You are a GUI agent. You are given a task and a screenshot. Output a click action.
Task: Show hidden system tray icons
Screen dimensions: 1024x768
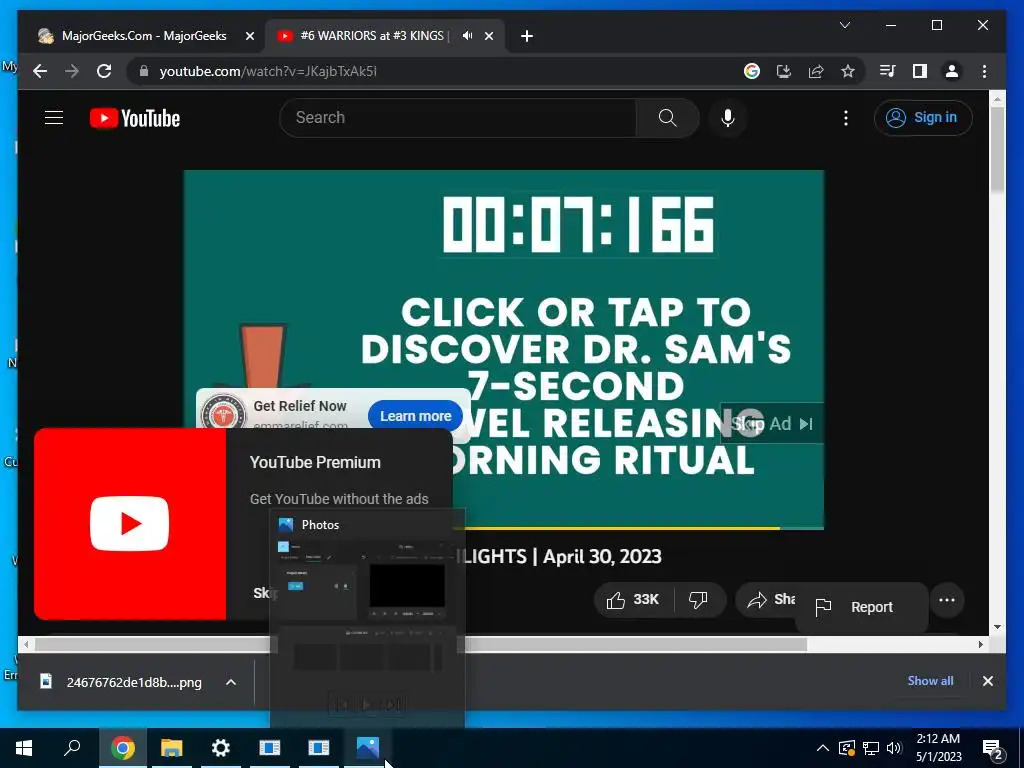click(x=822, y=748)
